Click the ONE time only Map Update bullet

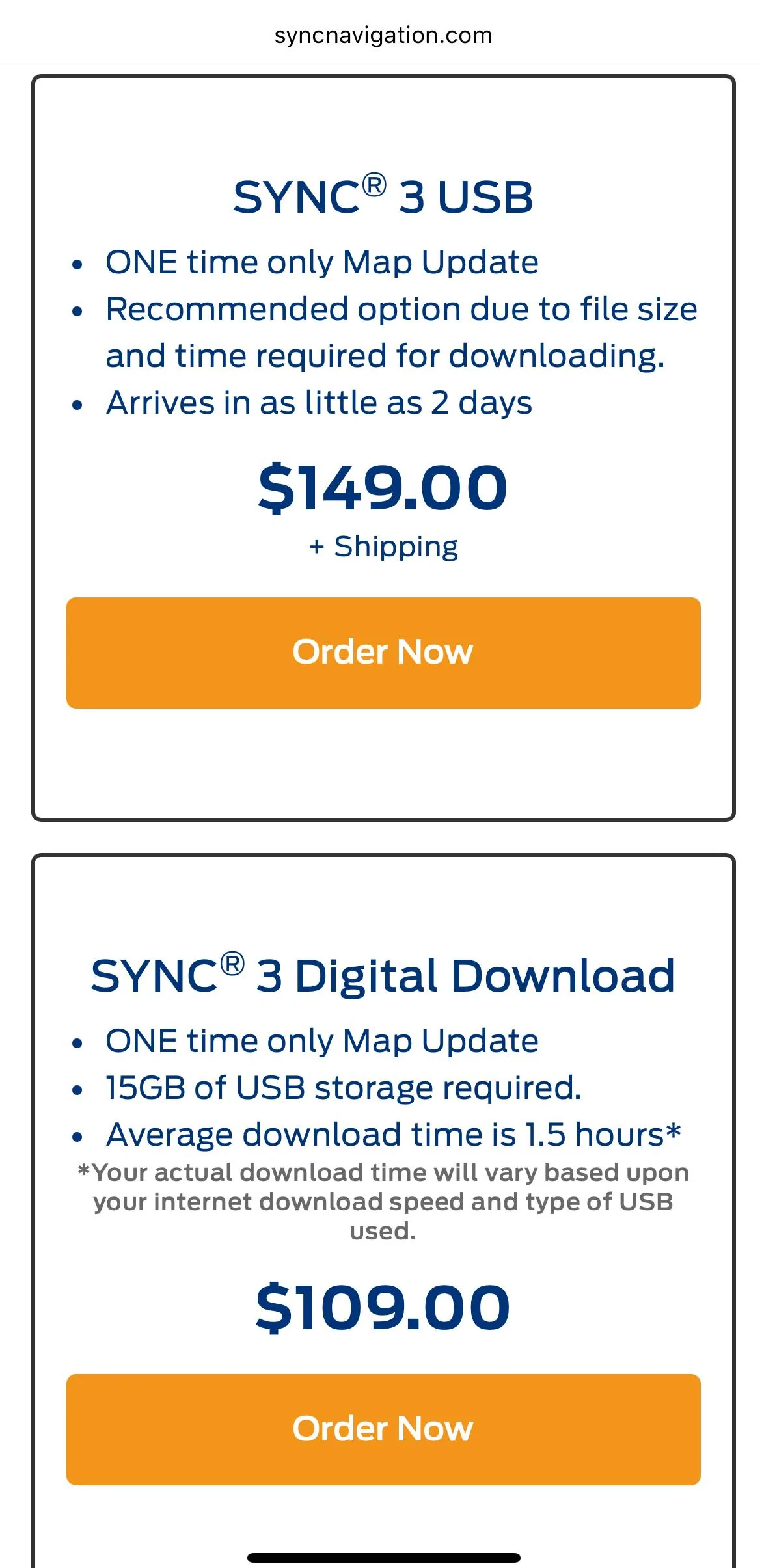coord(321,262)
